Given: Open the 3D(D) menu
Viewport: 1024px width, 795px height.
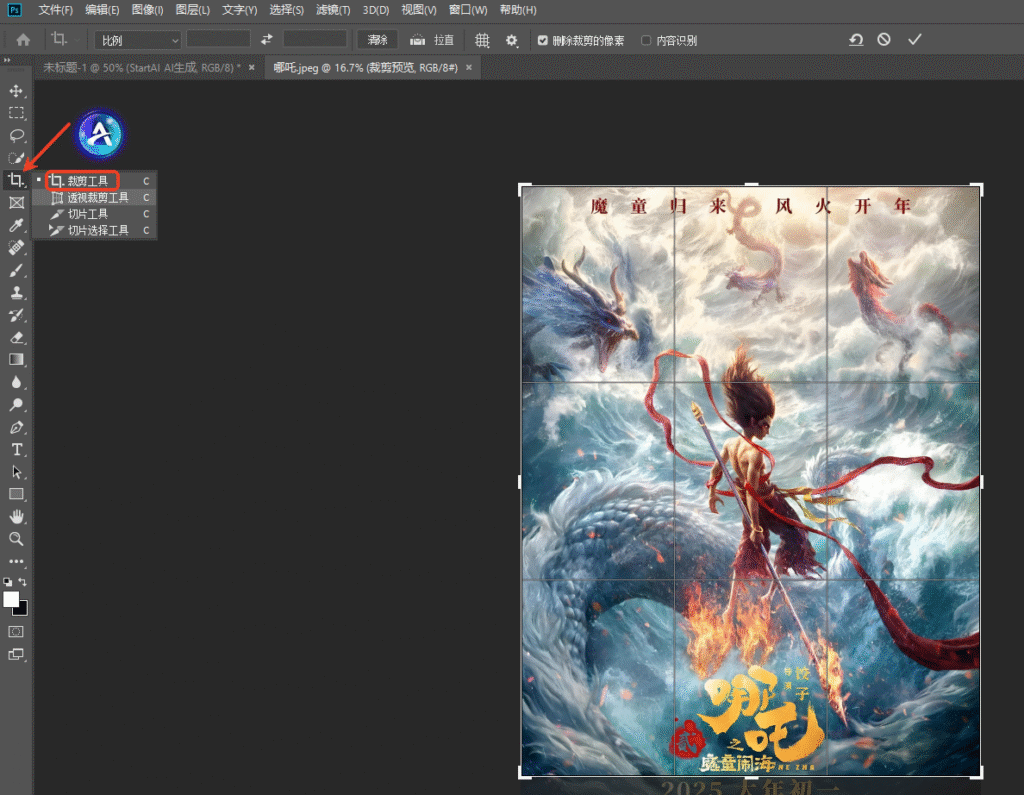Looking at the screenshot, I should pyautogui.click(x=376, y=10).
